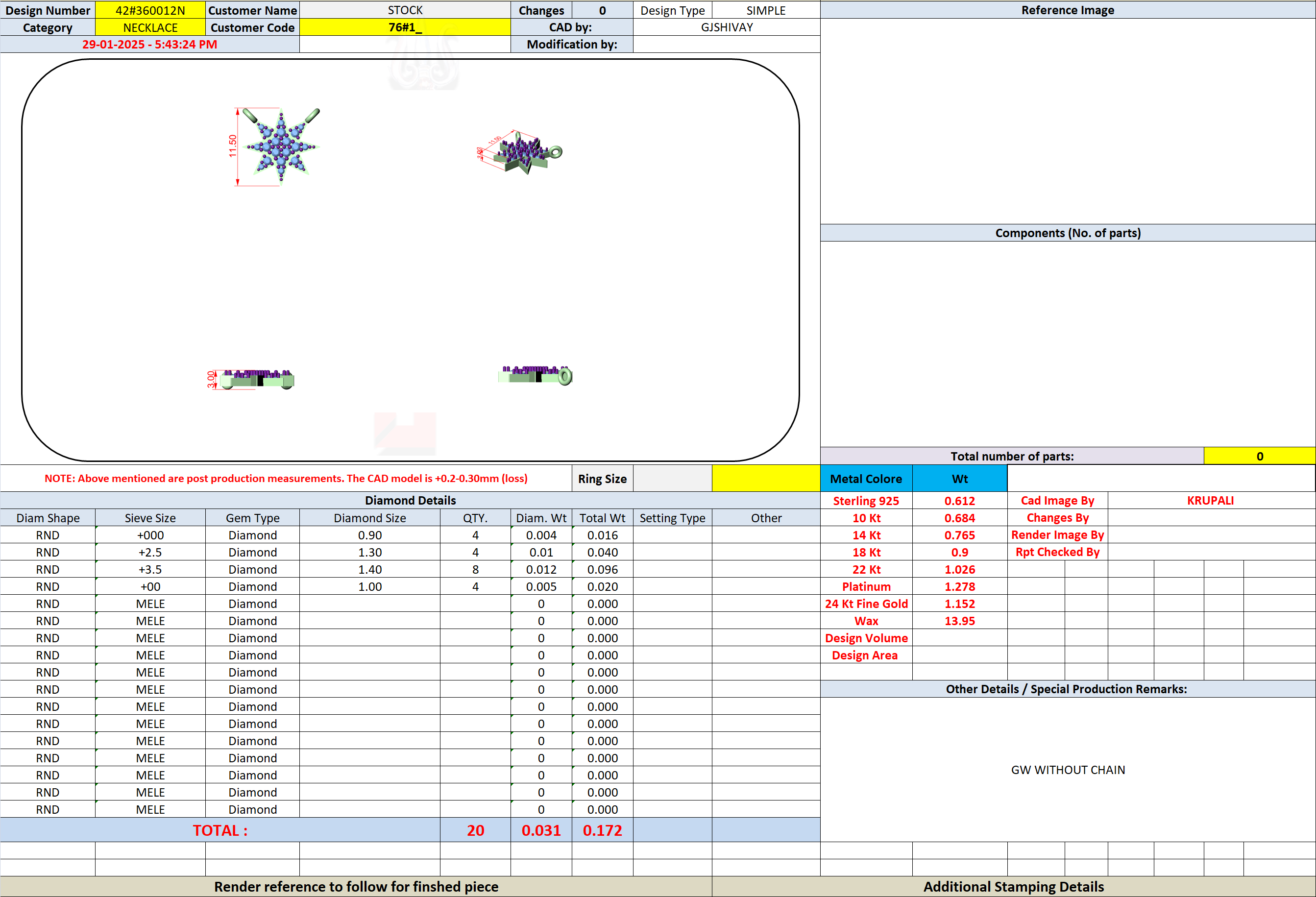Select sieve size +00 cell
Image resolution: width=1316 pixels, height=897 pixels.
(150, 587)
